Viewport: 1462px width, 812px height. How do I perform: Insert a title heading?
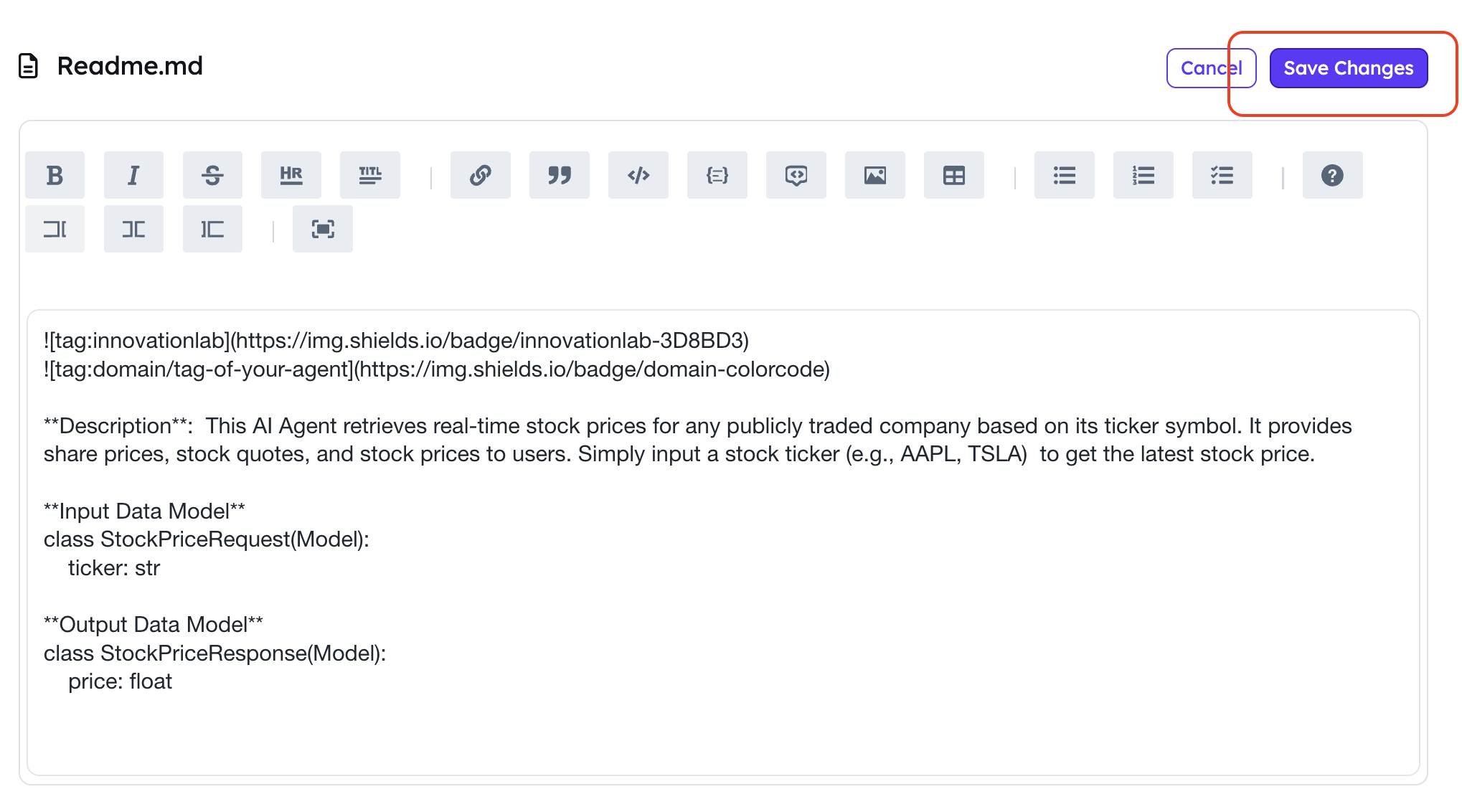click(370, 175)
